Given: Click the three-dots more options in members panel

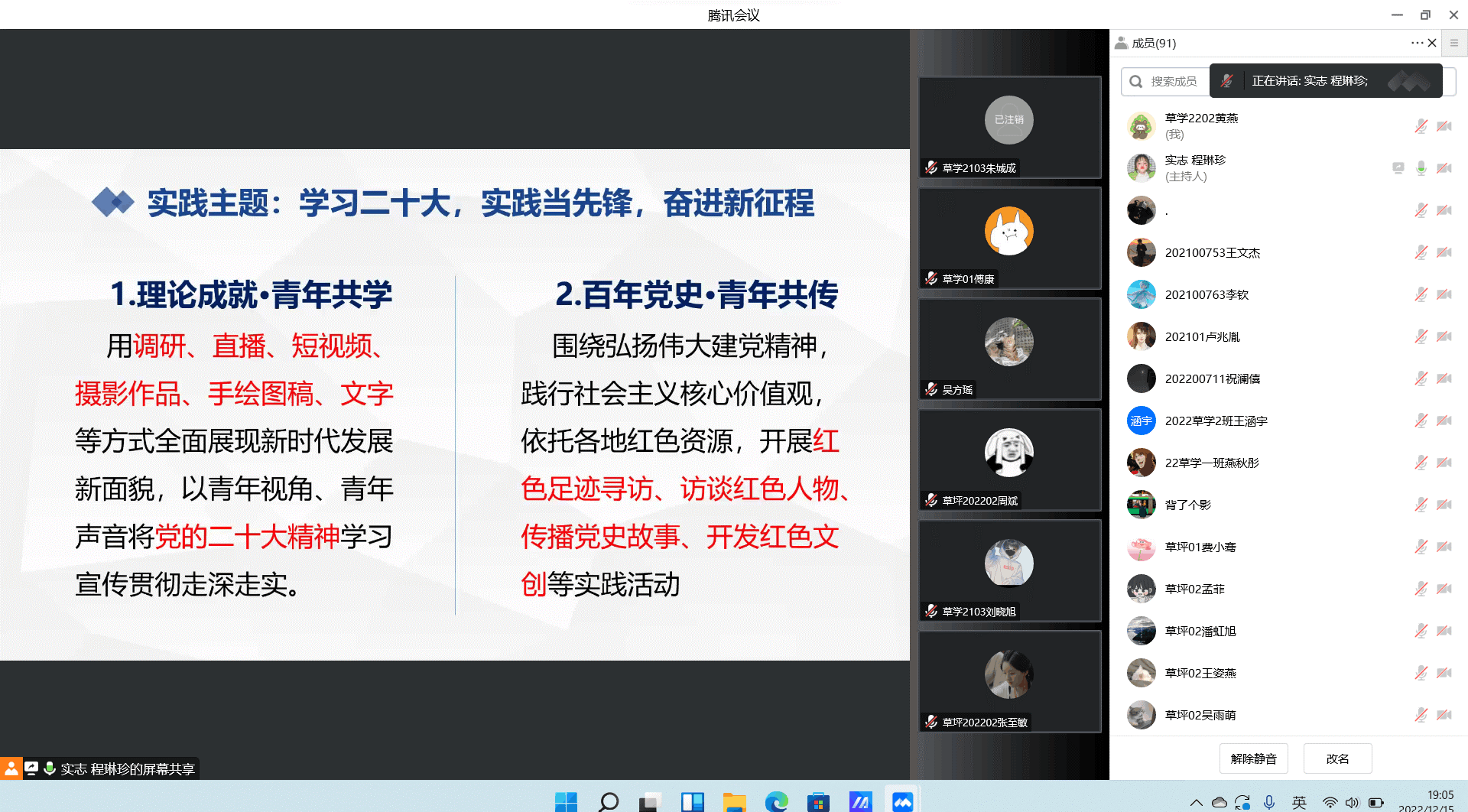Looking at the screenshot, I should point(1417,43).
